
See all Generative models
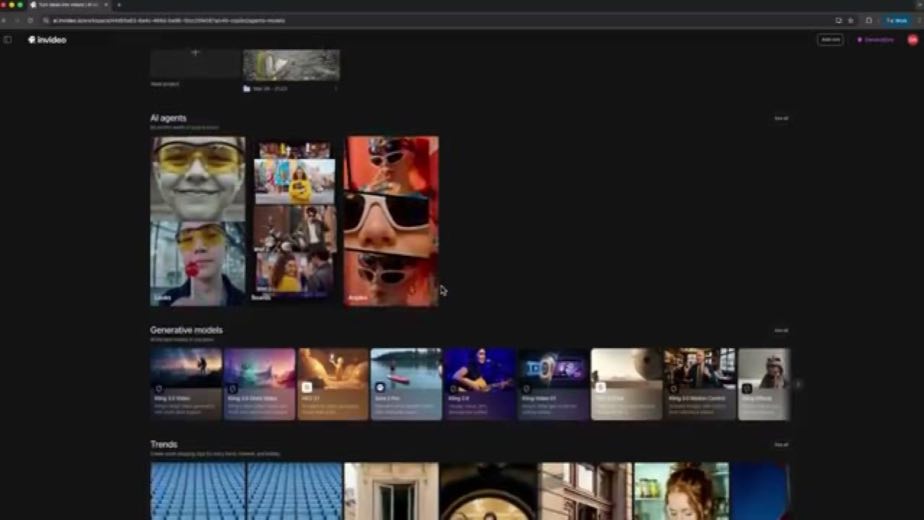point(781,330)
